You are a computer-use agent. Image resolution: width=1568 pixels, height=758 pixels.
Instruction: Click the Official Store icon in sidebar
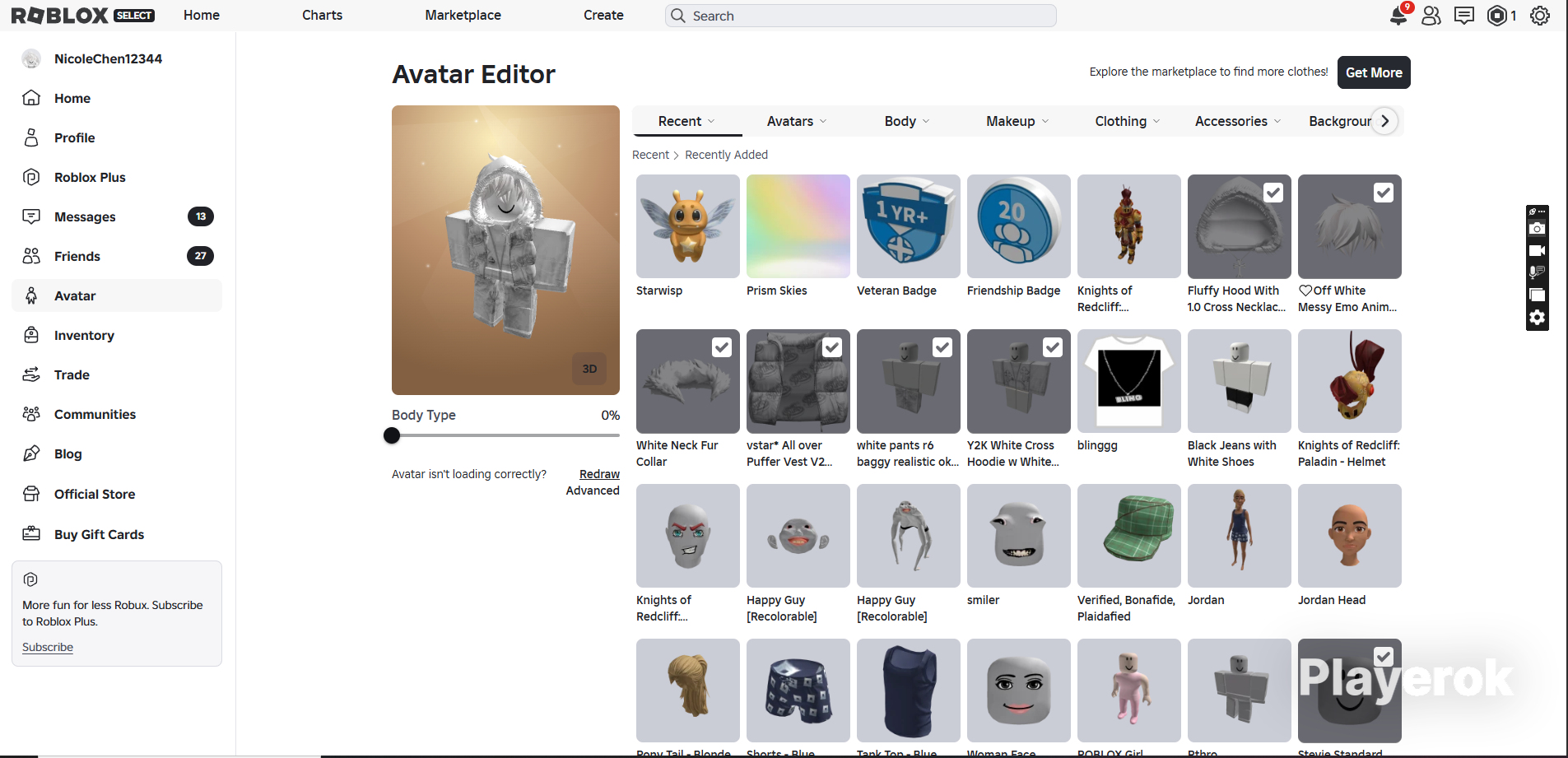[x=31, y=494]
